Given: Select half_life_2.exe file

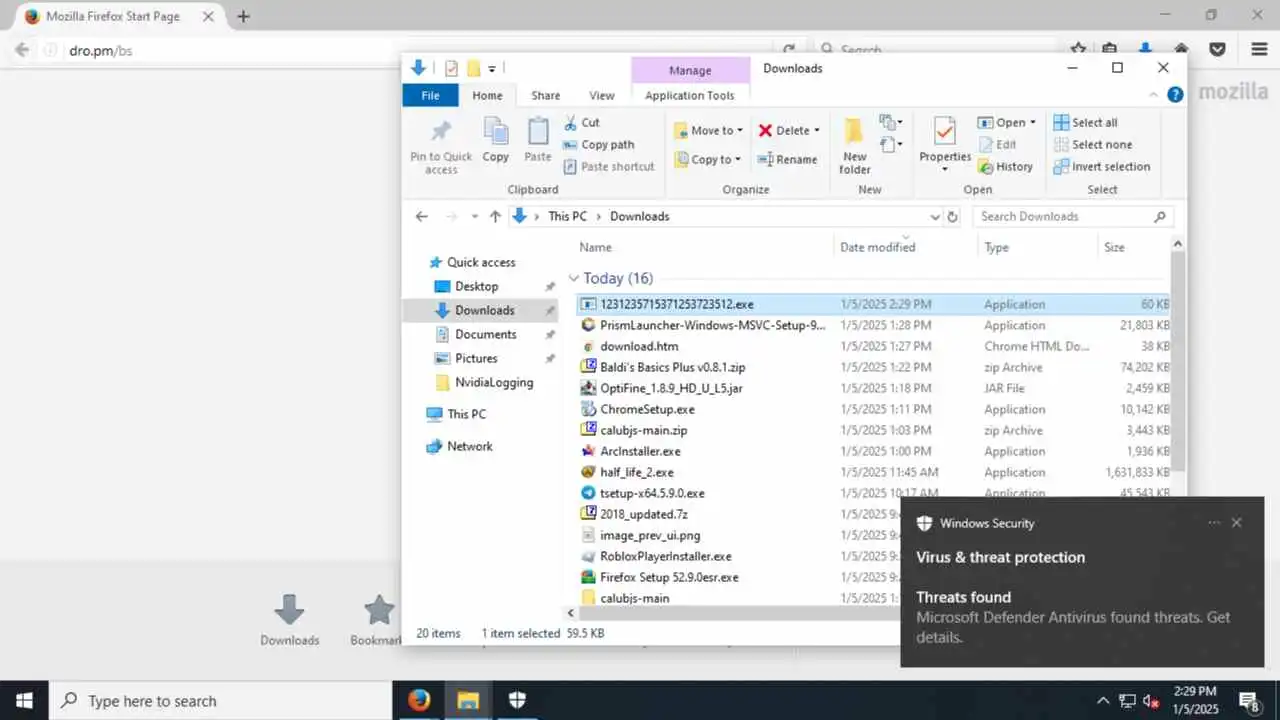Looking at the screenshot, I should [872, 472].
